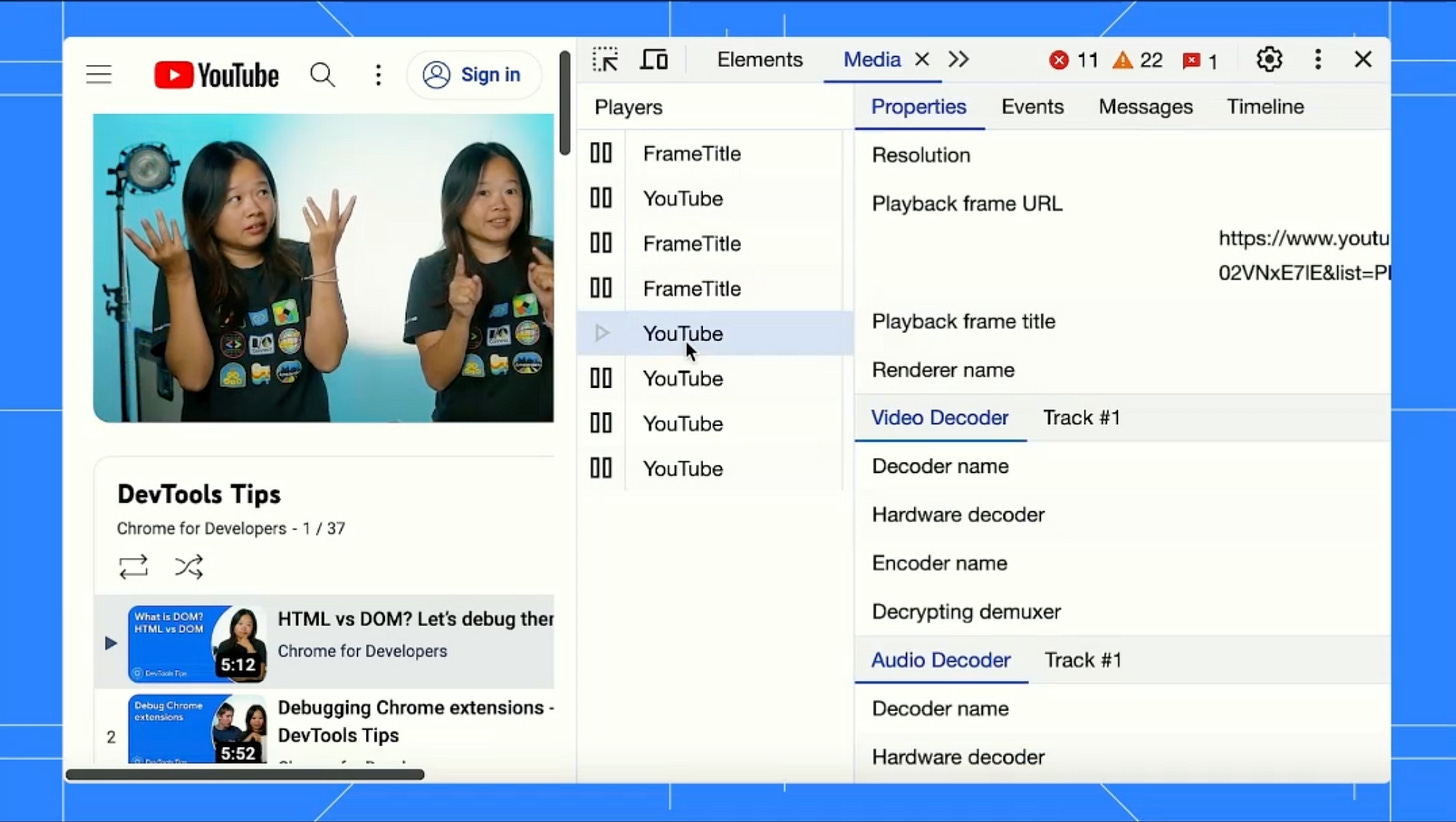1456x822 pixels.
Task: Toggle shuffle playlist icon
Action: pyautogui.click(x=188, y=567)
